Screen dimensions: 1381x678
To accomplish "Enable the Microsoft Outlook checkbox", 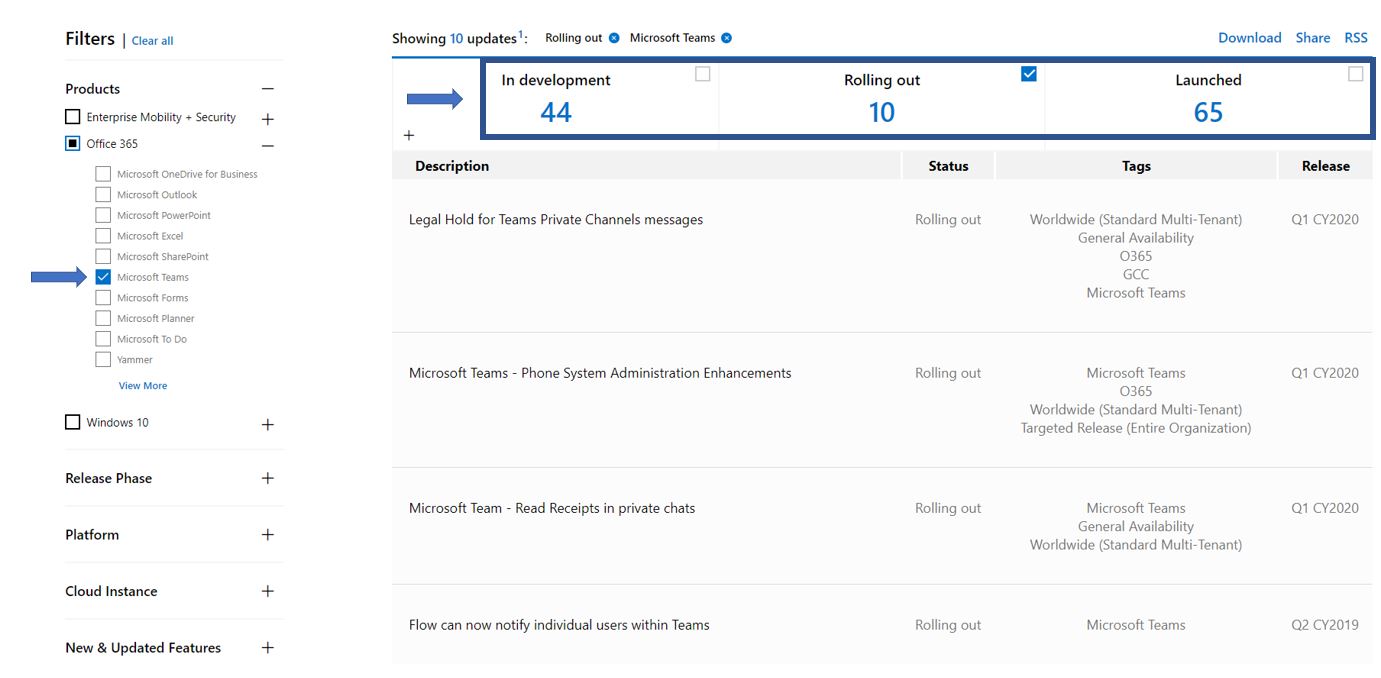I will pos(103,195).
